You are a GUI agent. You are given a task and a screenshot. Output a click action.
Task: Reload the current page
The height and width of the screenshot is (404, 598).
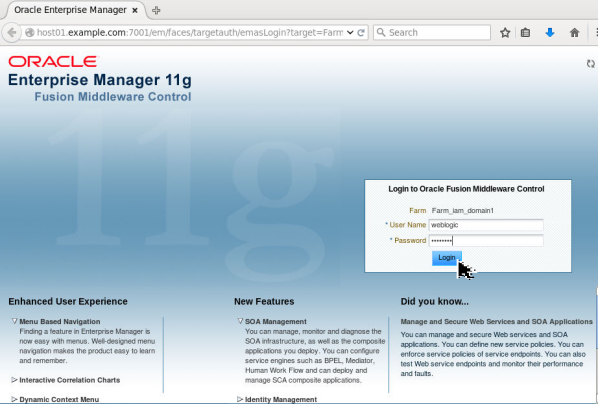(x=361, y=33)
